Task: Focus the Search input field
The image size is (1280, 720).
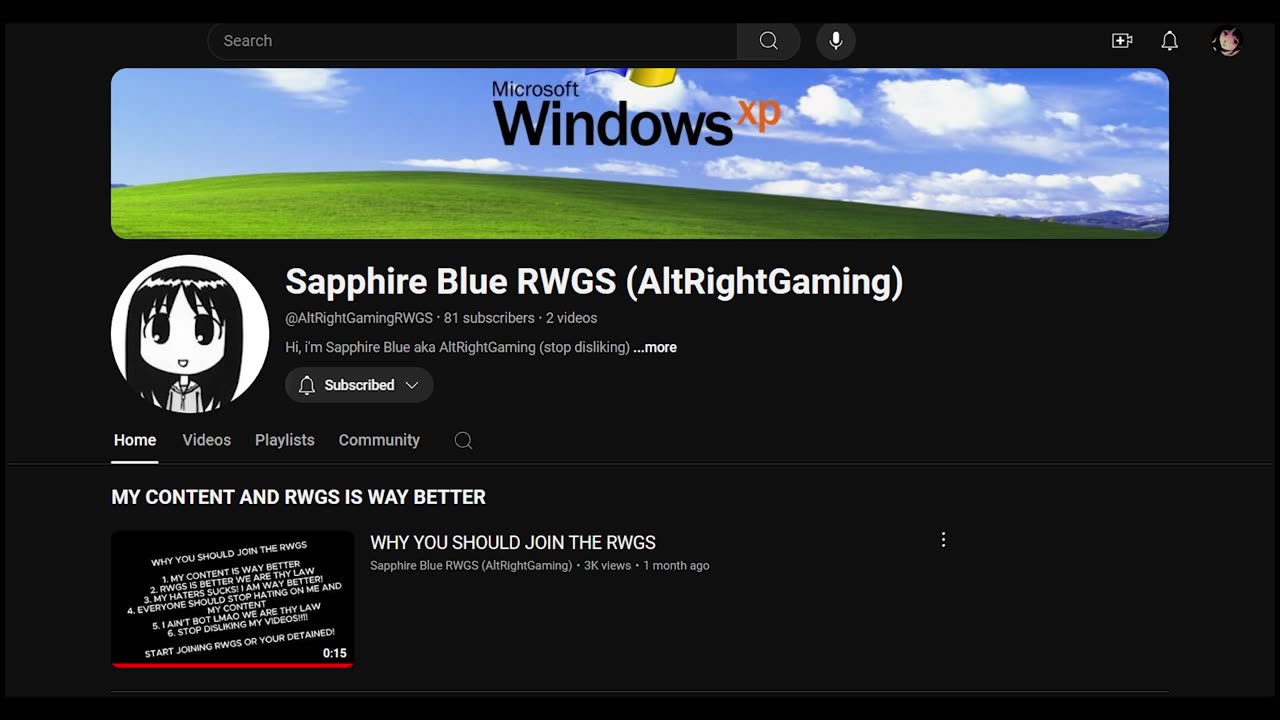Action: pyautogui.click(x=472, y=41)
